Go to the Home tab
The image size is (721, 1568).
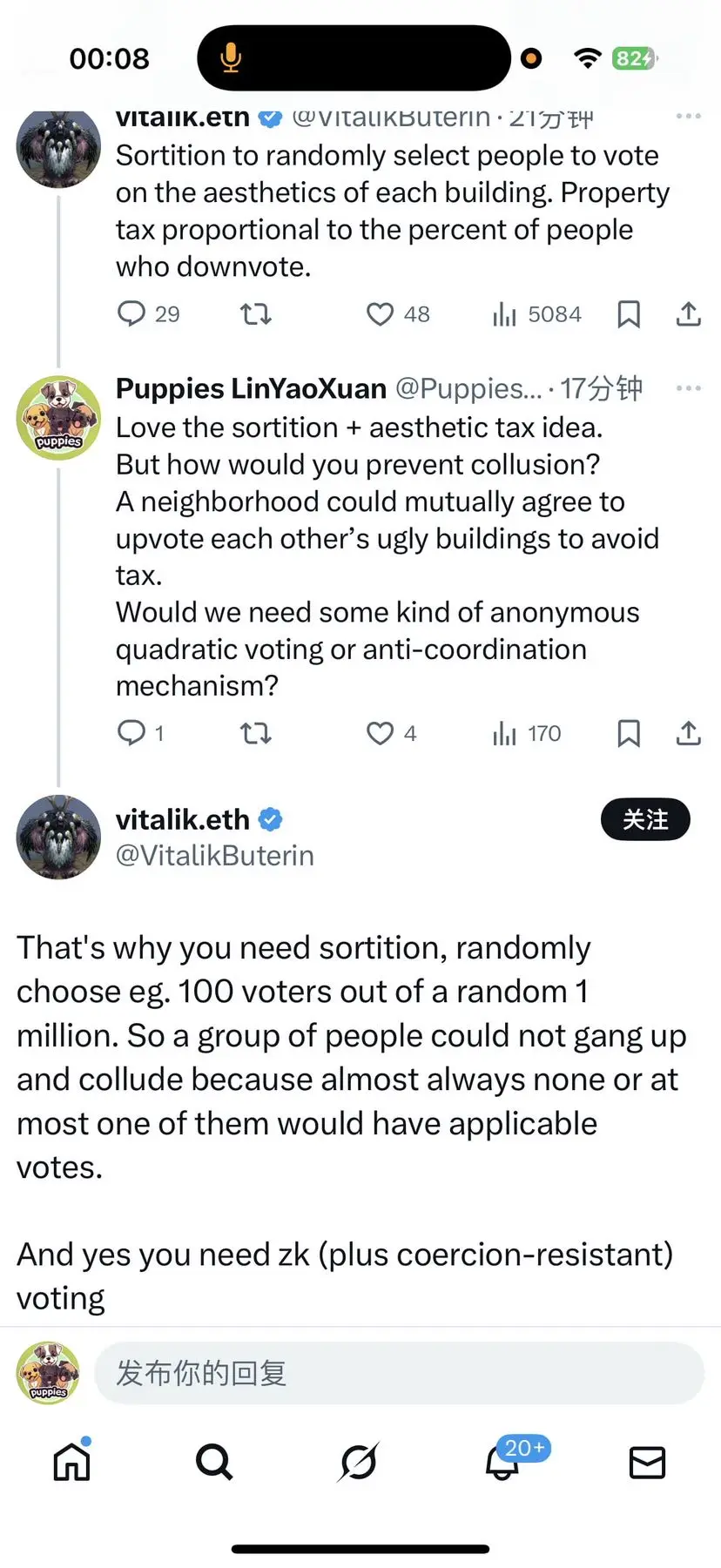[72, 1463]
